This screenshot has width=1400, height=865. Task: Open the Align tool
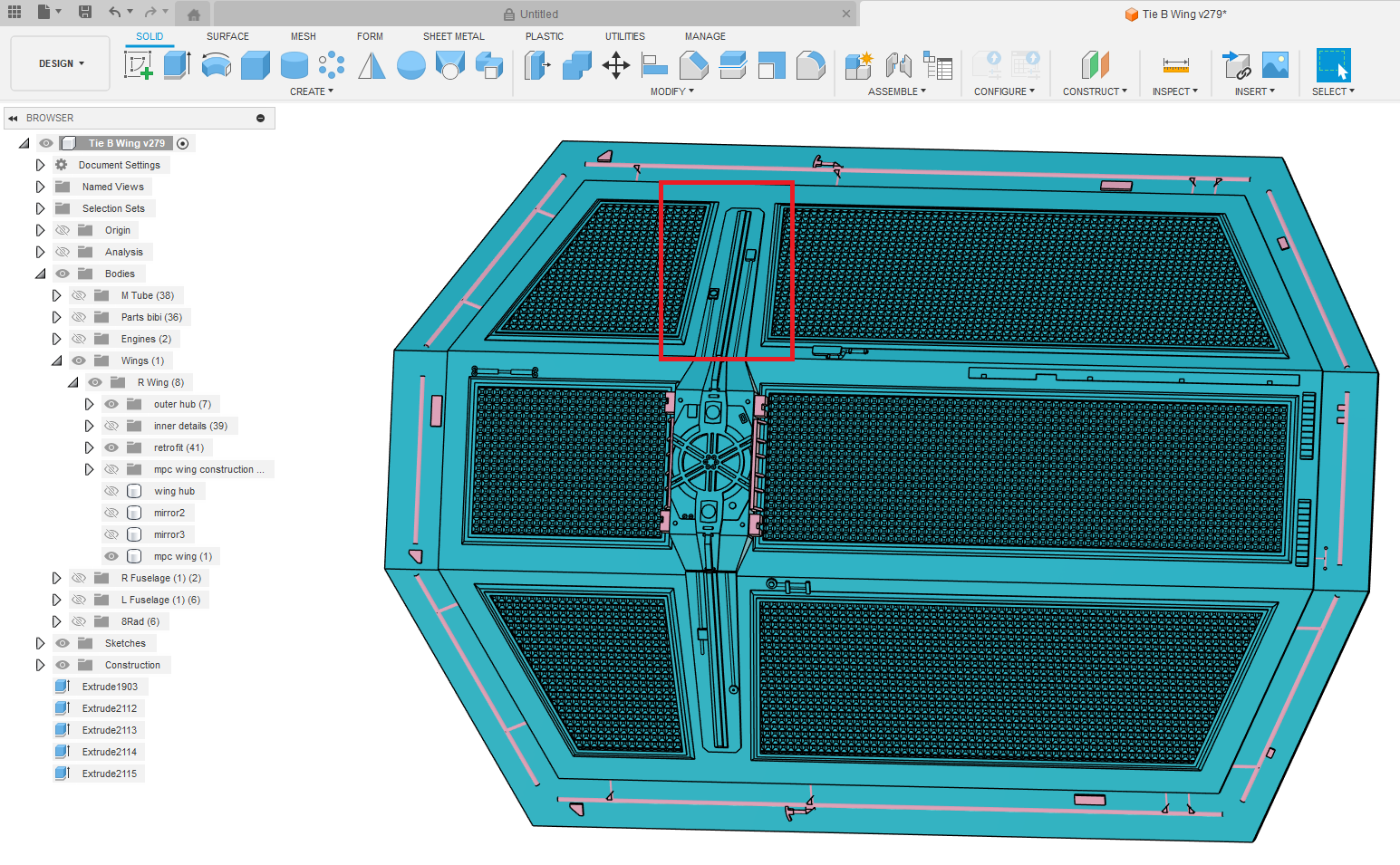(654, 65)
